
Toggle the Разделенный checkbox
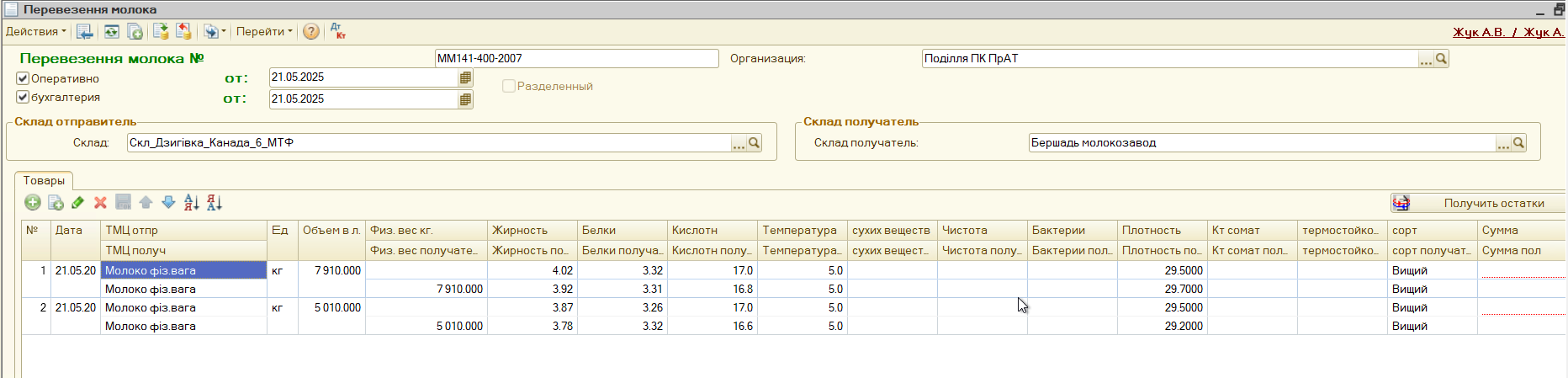[x=509, y=86]
